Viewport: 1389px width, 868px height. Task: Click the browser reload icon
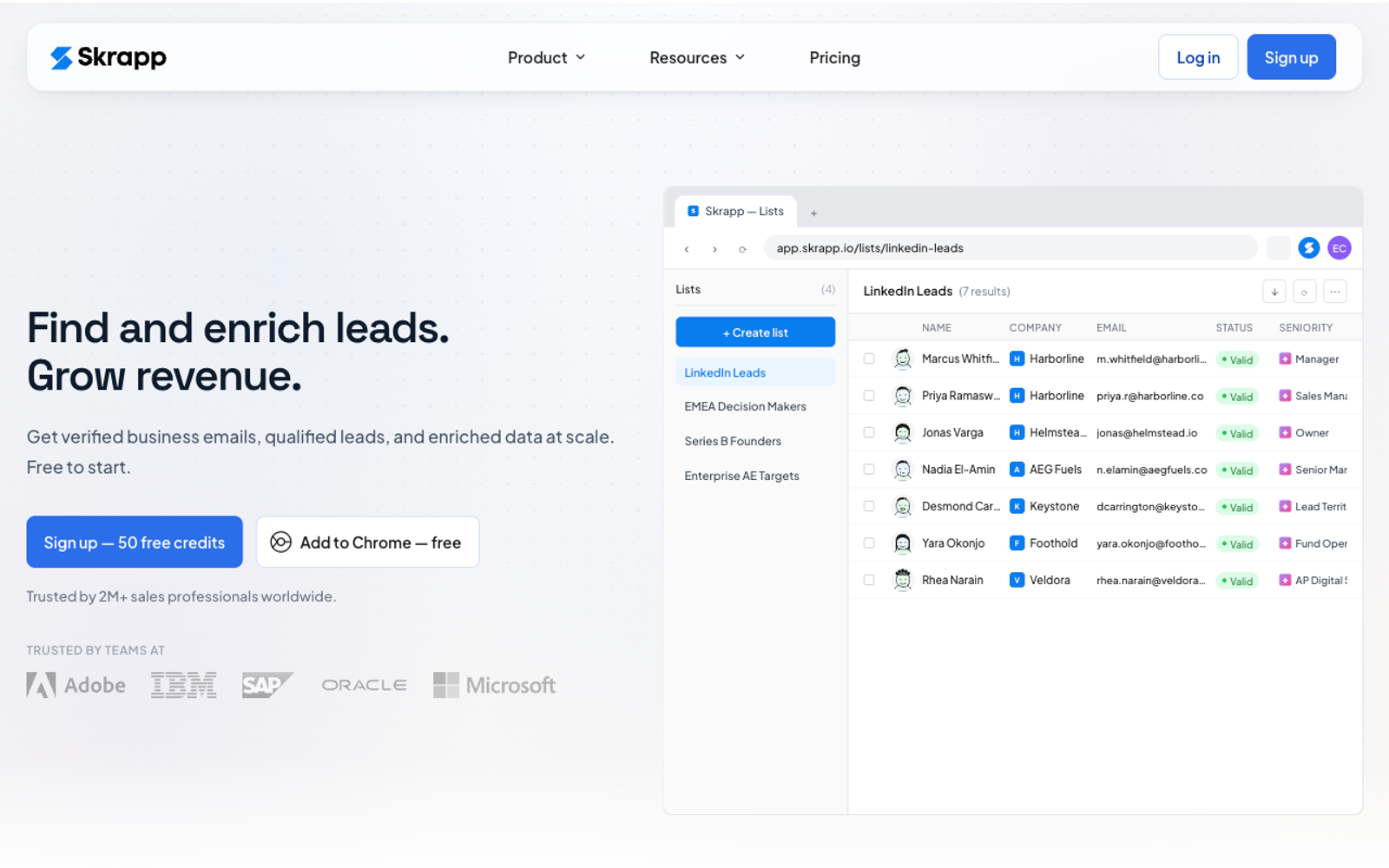[742, 249]
